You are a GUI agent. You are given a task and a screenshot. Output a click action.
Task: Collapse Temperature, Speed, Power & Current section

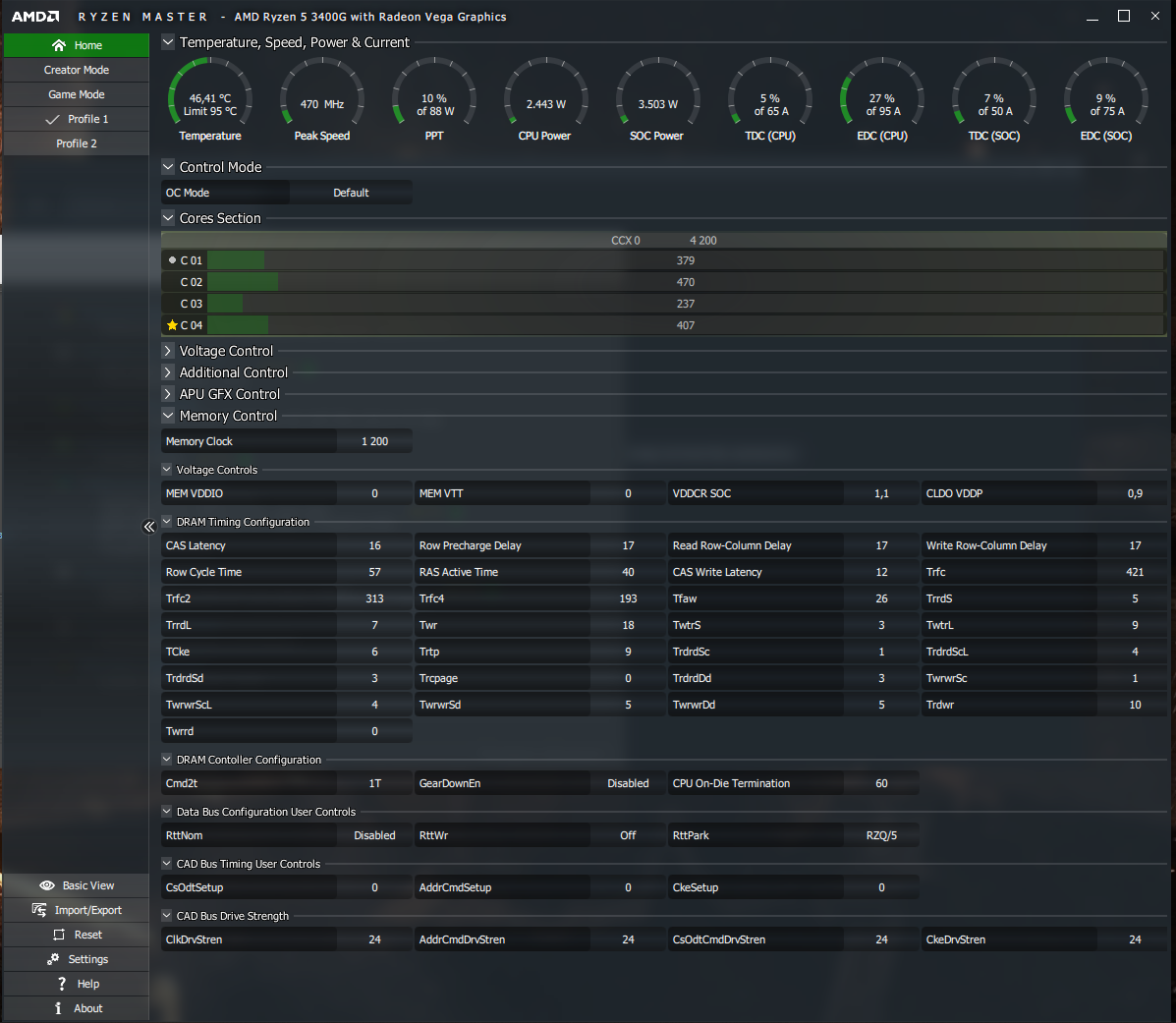(168, 42)
